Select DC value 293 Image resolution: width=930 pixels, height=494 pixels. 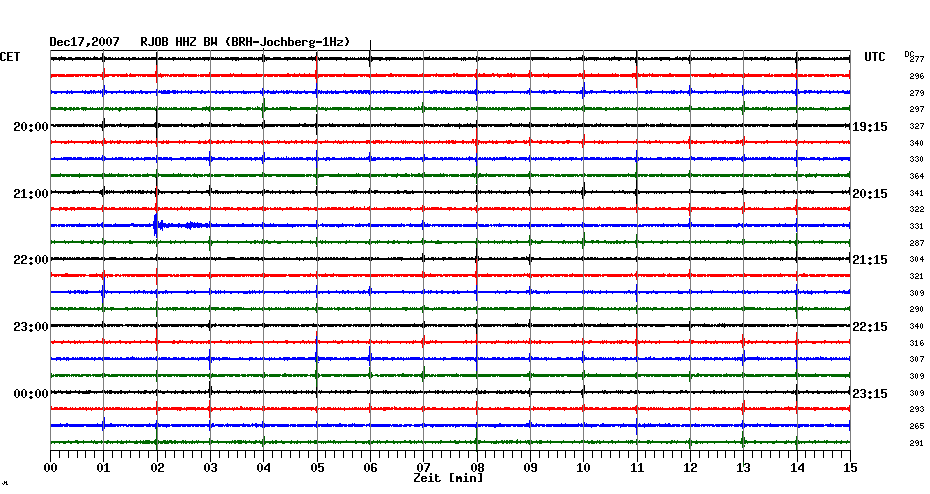point(917,409)
